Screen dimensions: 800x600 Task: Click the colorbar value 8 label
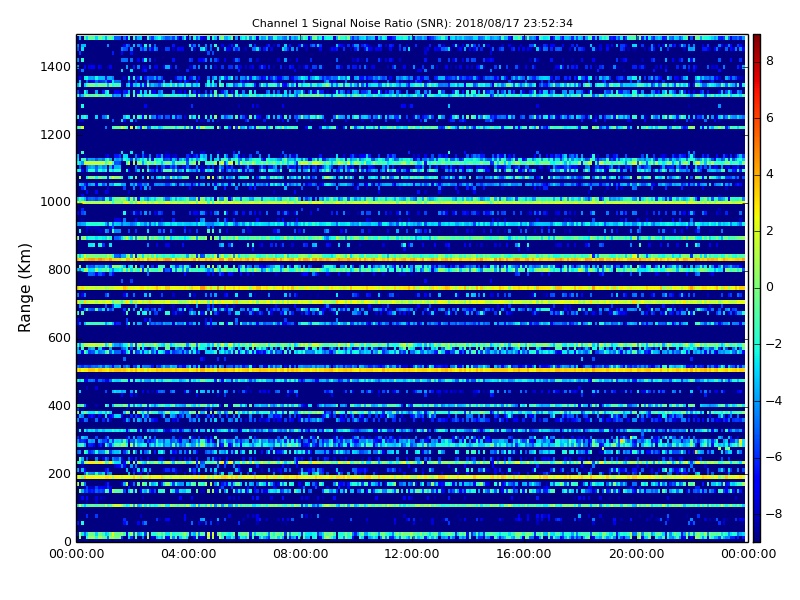(770, 61)
